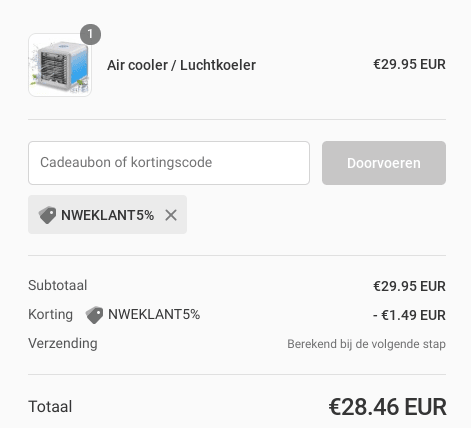The image size is (471, 428).
Task: Select the Air cooler / Luchtkoeler title
Action: click(x=181, y=65)
